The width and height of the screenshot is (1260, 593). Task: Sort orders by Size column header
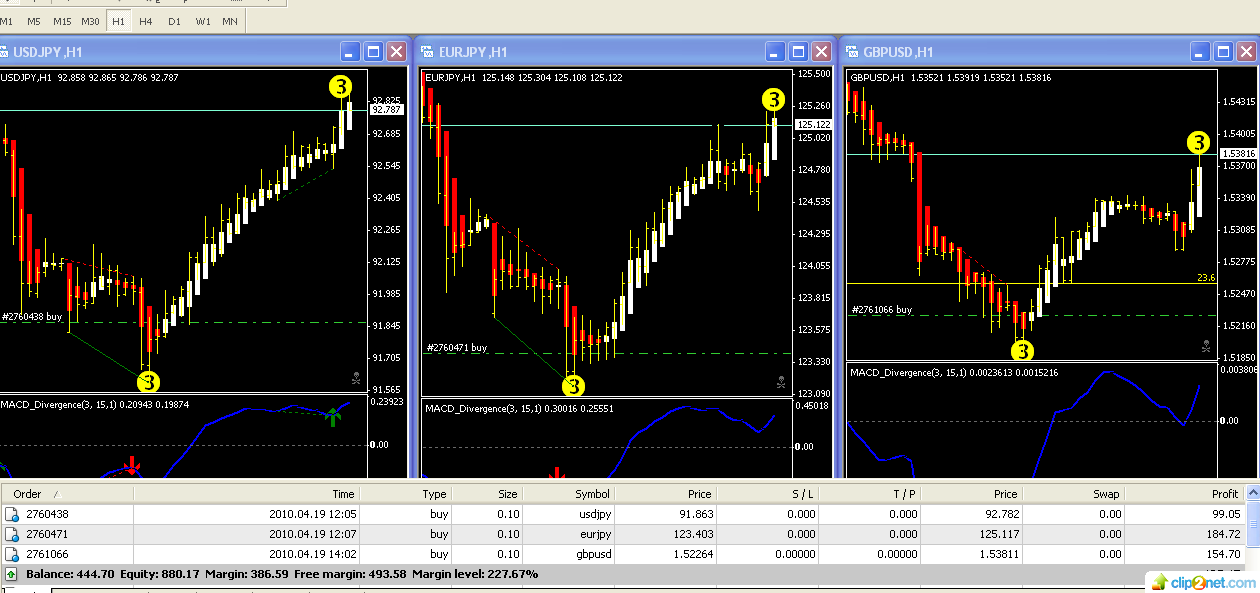tap(488, 494)
